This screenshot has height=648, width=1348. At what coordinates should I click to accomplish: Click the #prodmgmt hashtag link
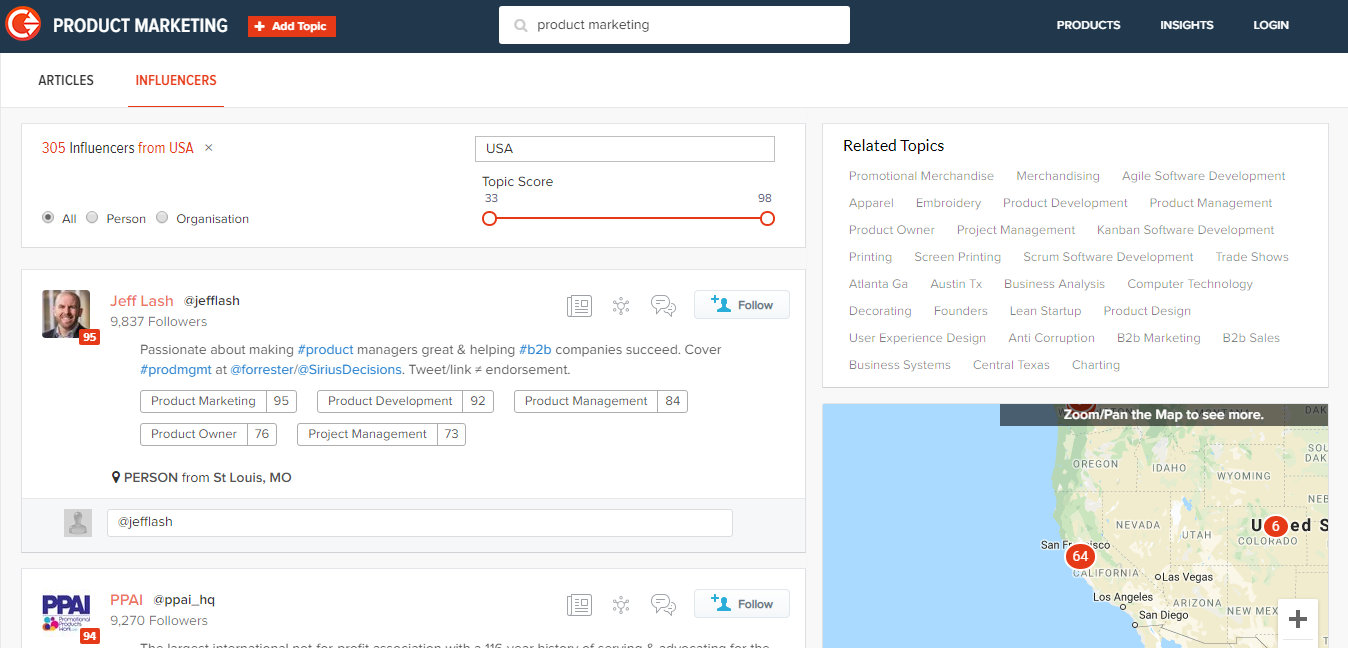coord(175,369)
